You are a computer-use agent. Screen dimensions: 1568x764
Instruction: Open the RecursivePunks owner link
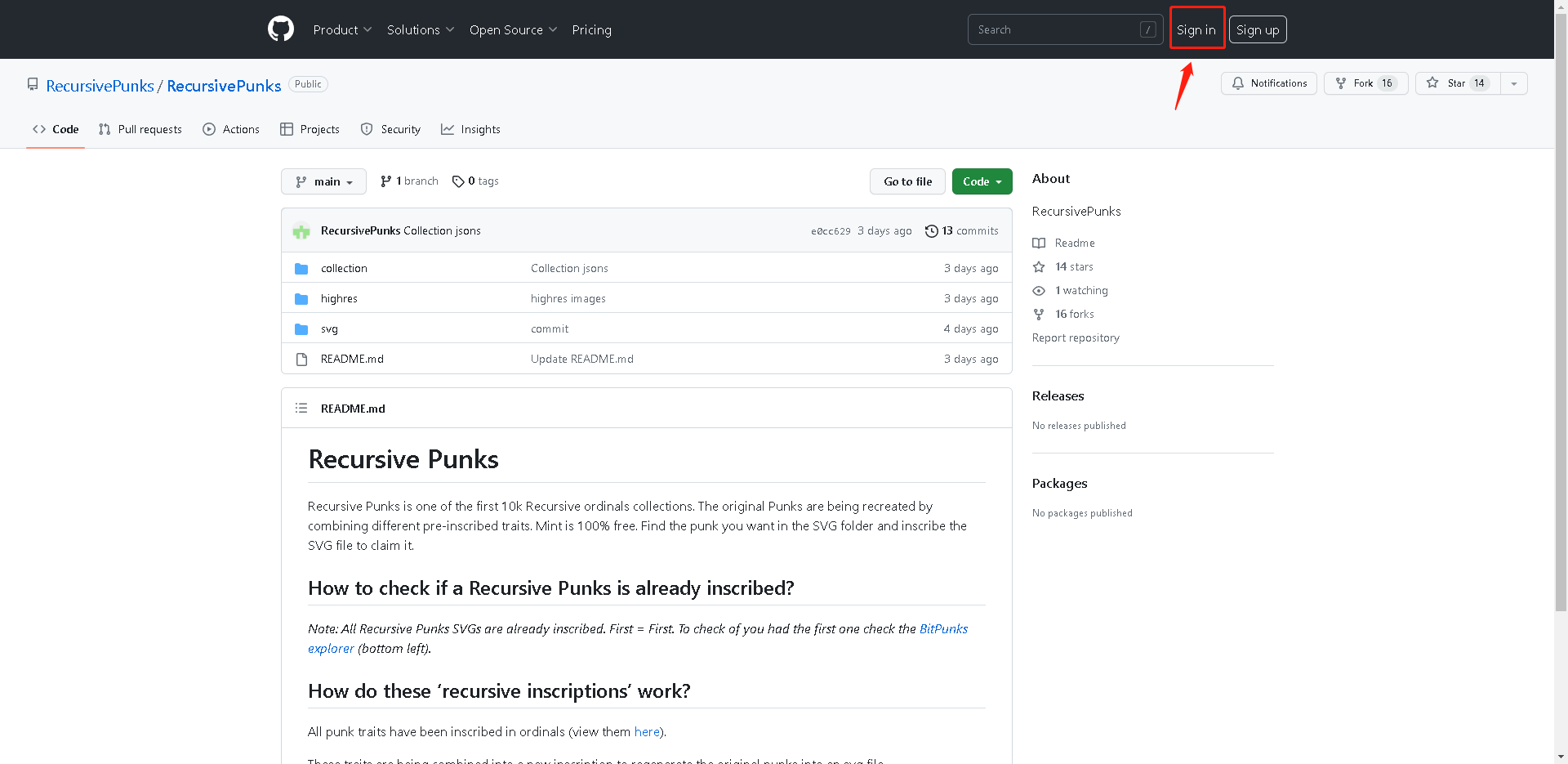(100, 86)
